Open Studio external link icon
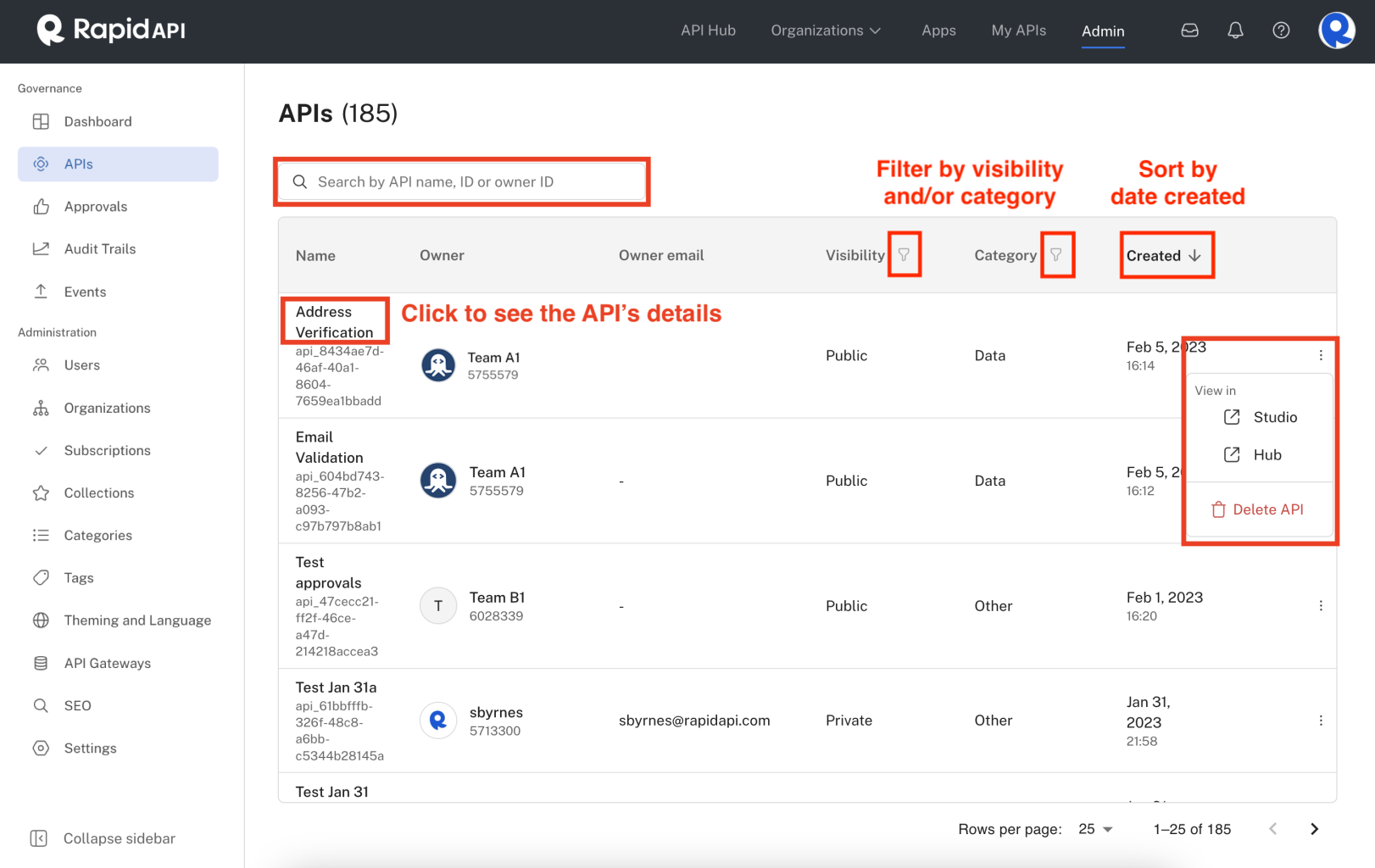This screenshot has width=1375, height=868. click(x=1232, y=417)
